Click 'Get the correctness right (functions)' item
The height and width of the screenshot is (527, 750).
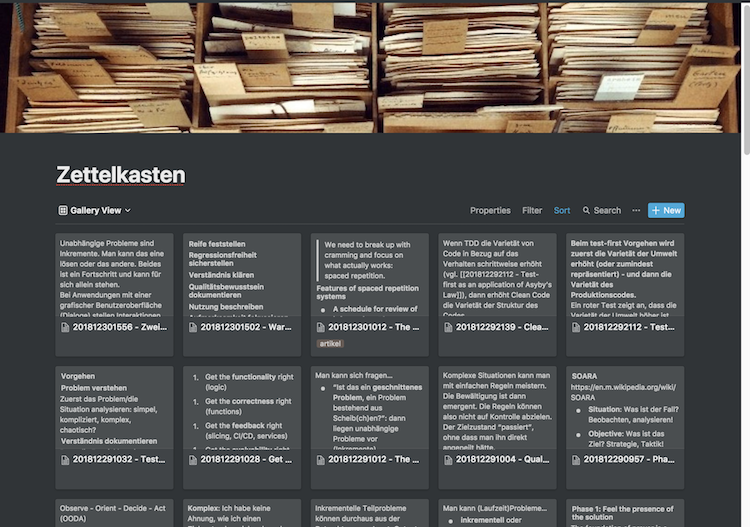tap(248, 406)
